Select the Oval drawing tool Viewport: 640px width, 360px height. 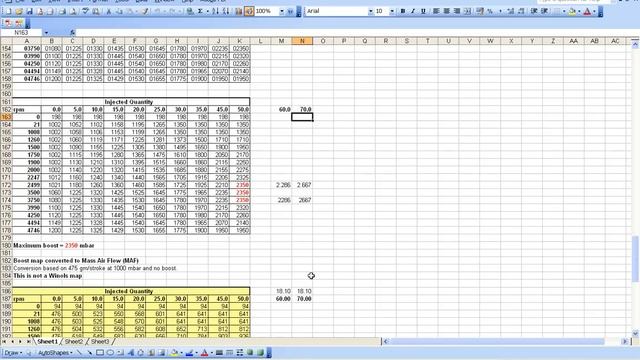point(110,353)
